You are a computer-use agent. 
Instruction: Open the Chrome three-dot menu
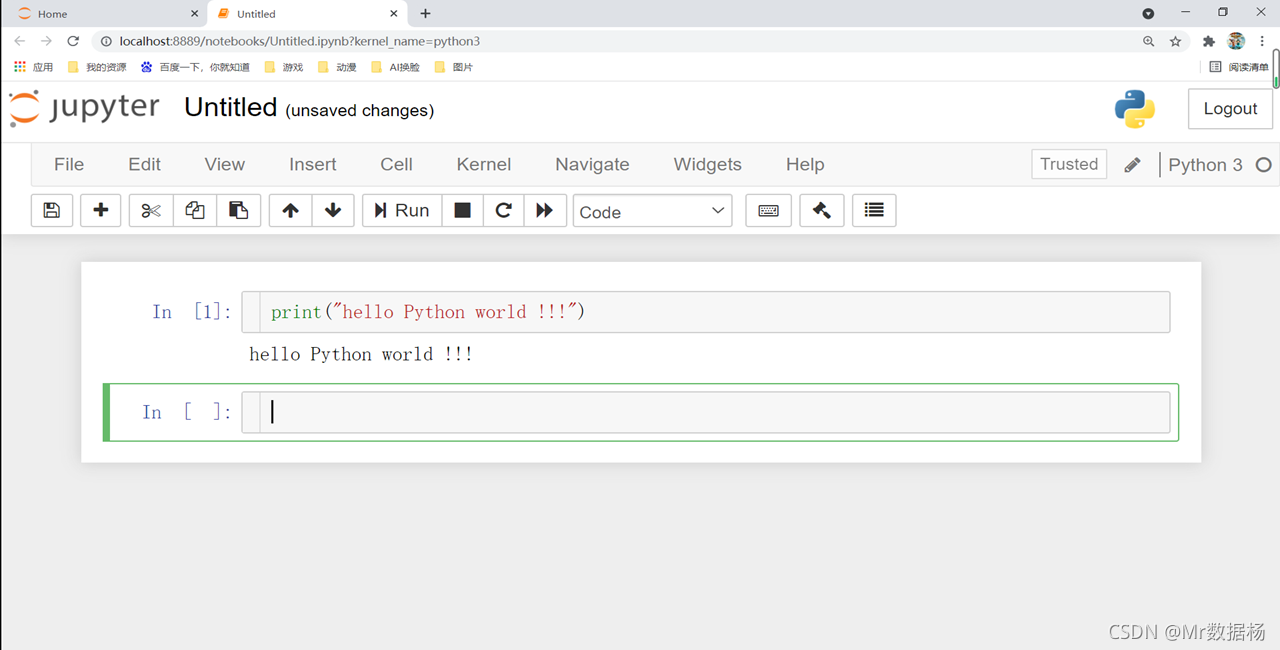click(x=1264, y=41)
